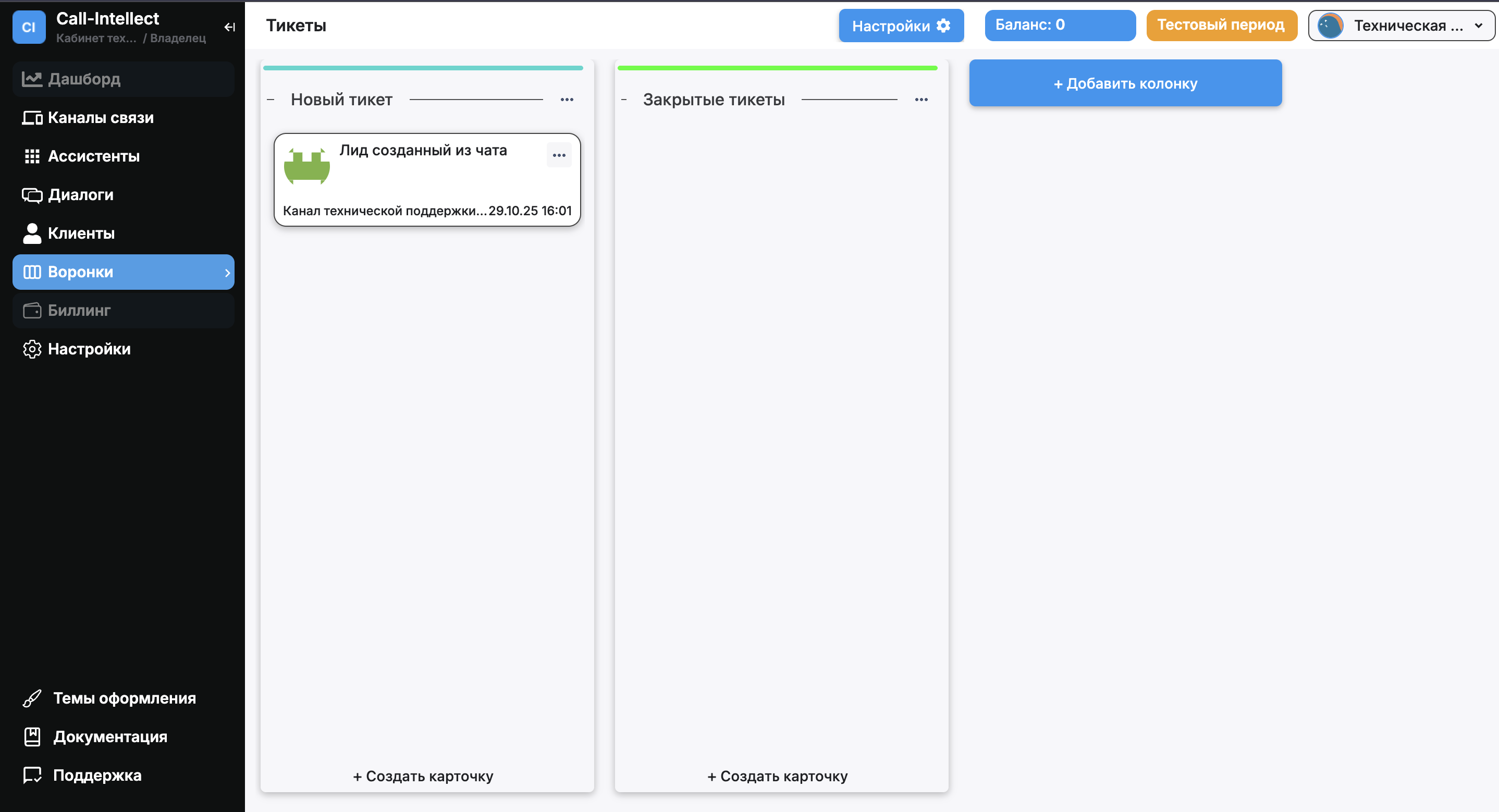The width and height of the screenshot is (1499, 812).
Task: Collapse the Закрытые тикеты column
Action: pos(624,100)
